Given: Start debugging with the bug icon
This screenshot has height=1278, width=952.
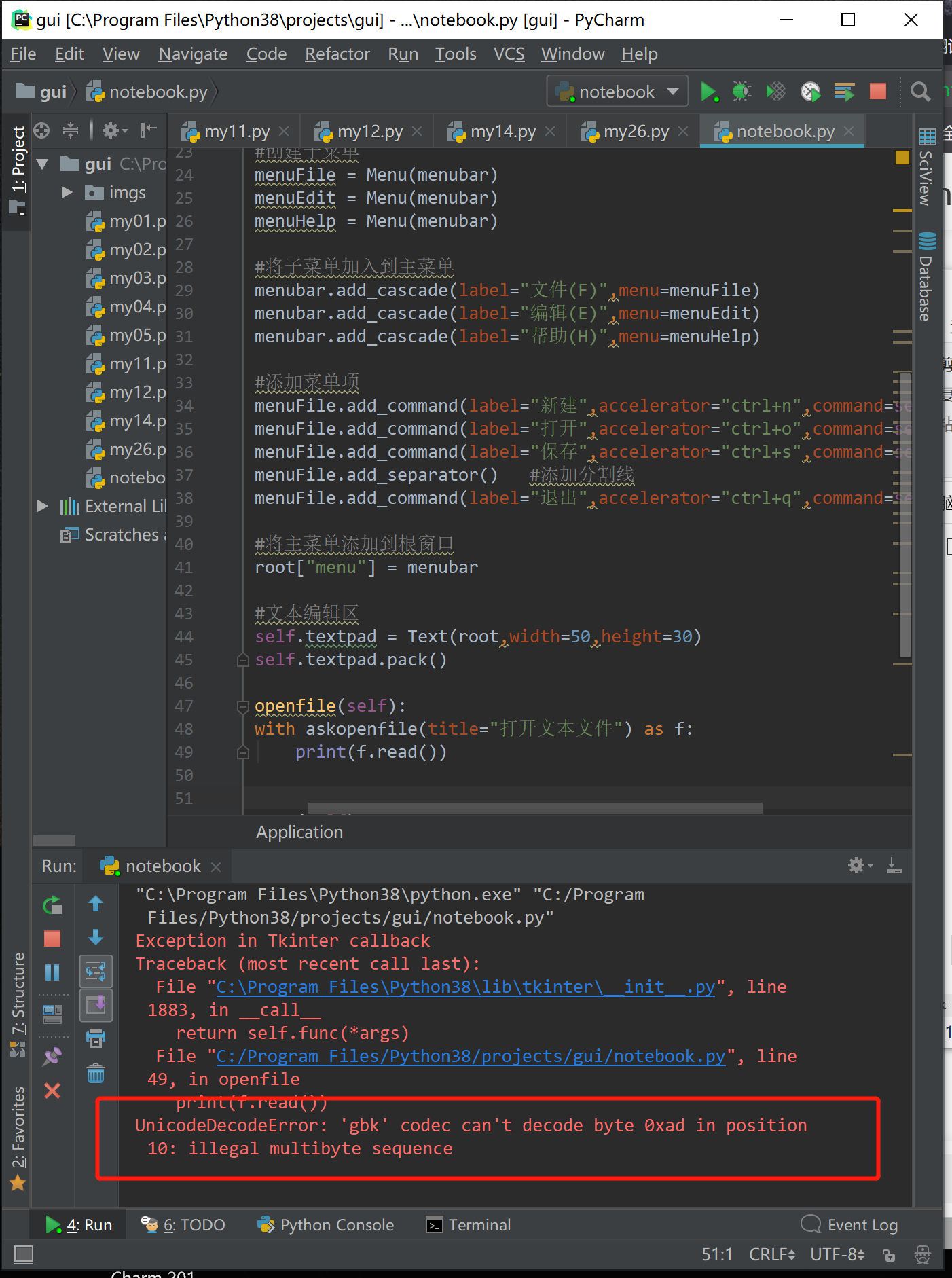Looking at the screenshot, I should 742,92.
